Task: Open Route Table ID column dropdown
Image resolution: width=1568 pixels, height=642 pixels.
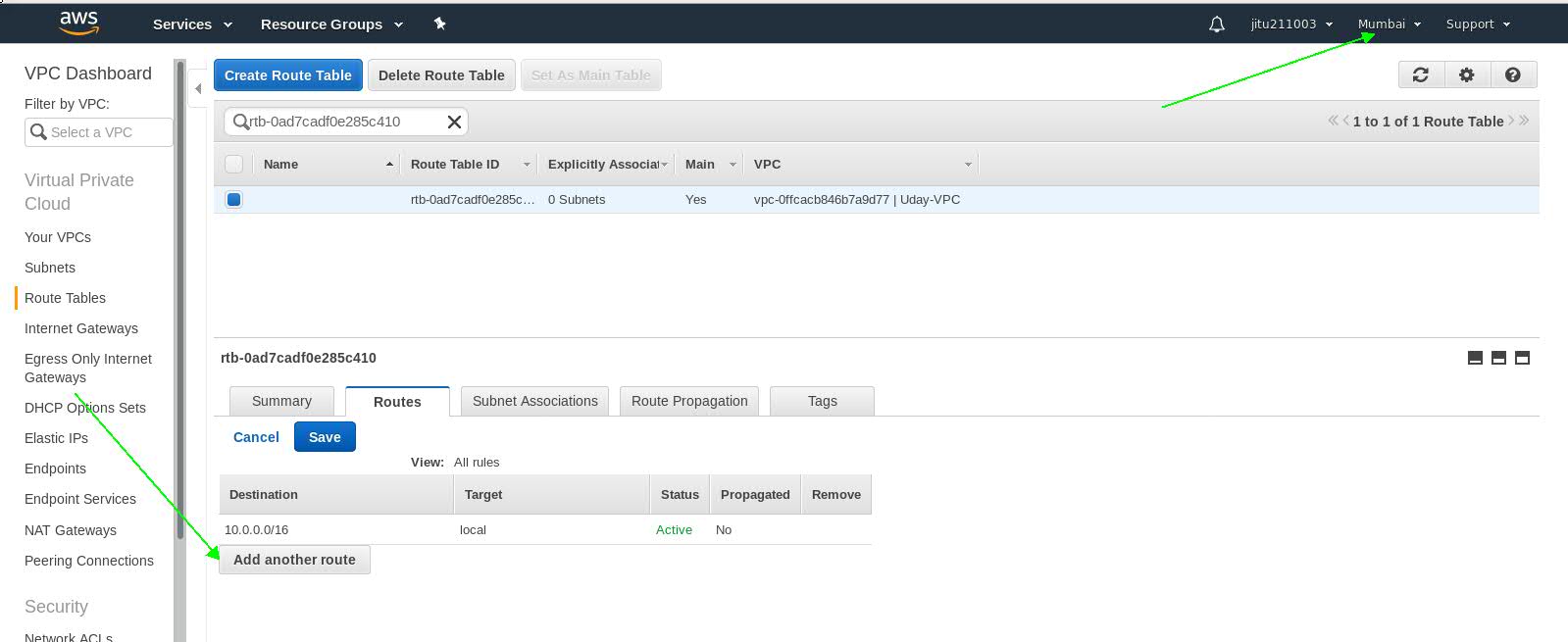Action: [527, 165]
